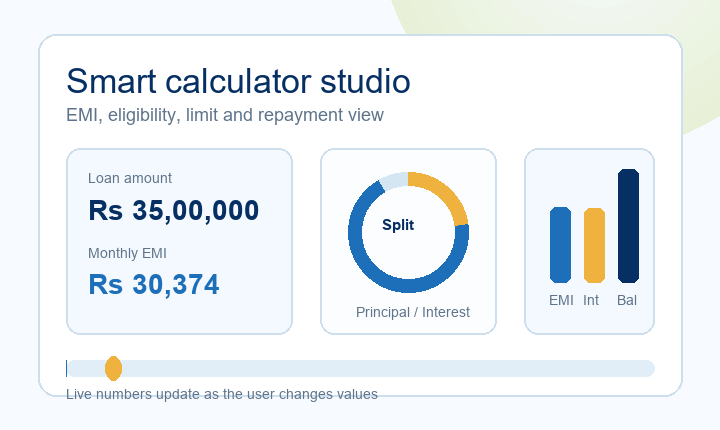Click the 'Principal / Interest' caption

(413, 312)
